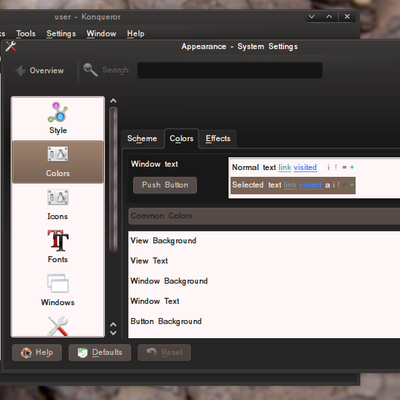This screenshot has width=400, height=400.
Task: Click the 'link' in Normal text preview
Action: [x=285, y=167]
